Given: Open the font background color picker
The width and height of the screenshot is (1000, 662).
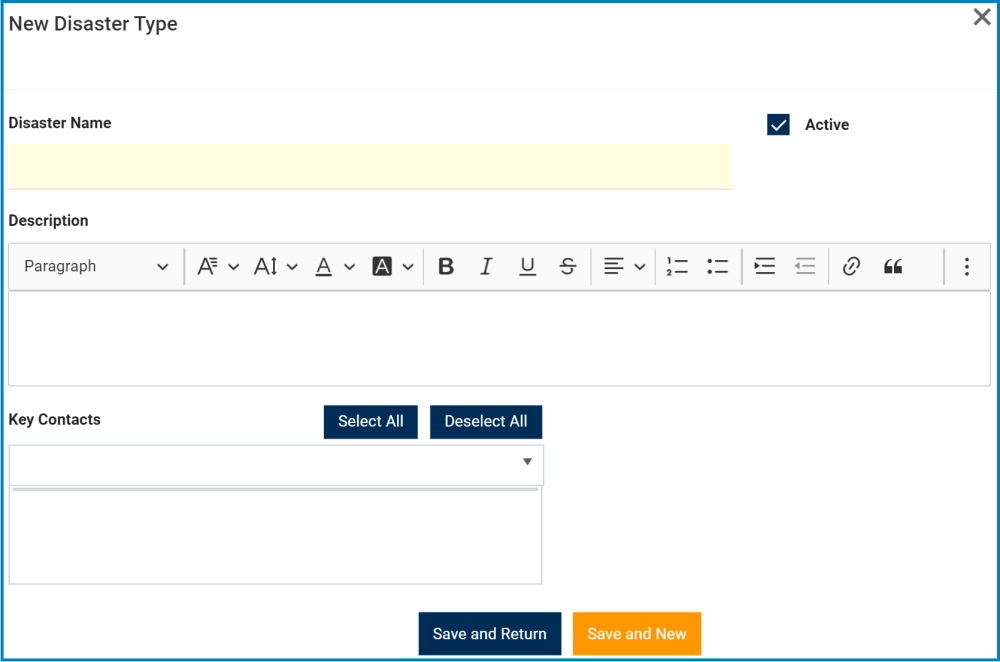Looking at the screenshot, I should [x=392, y=267].
